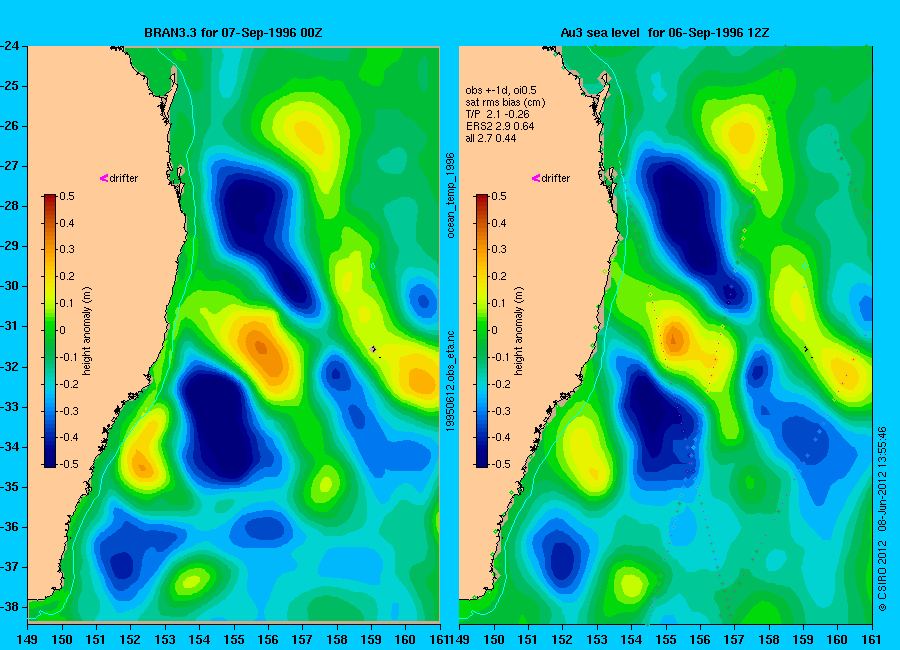This screenshot has height=650, width=900.
Task: Click the left panel title "BRAN3.3 for 07-Sep-1996 00Z"
Action: point(233,33)
